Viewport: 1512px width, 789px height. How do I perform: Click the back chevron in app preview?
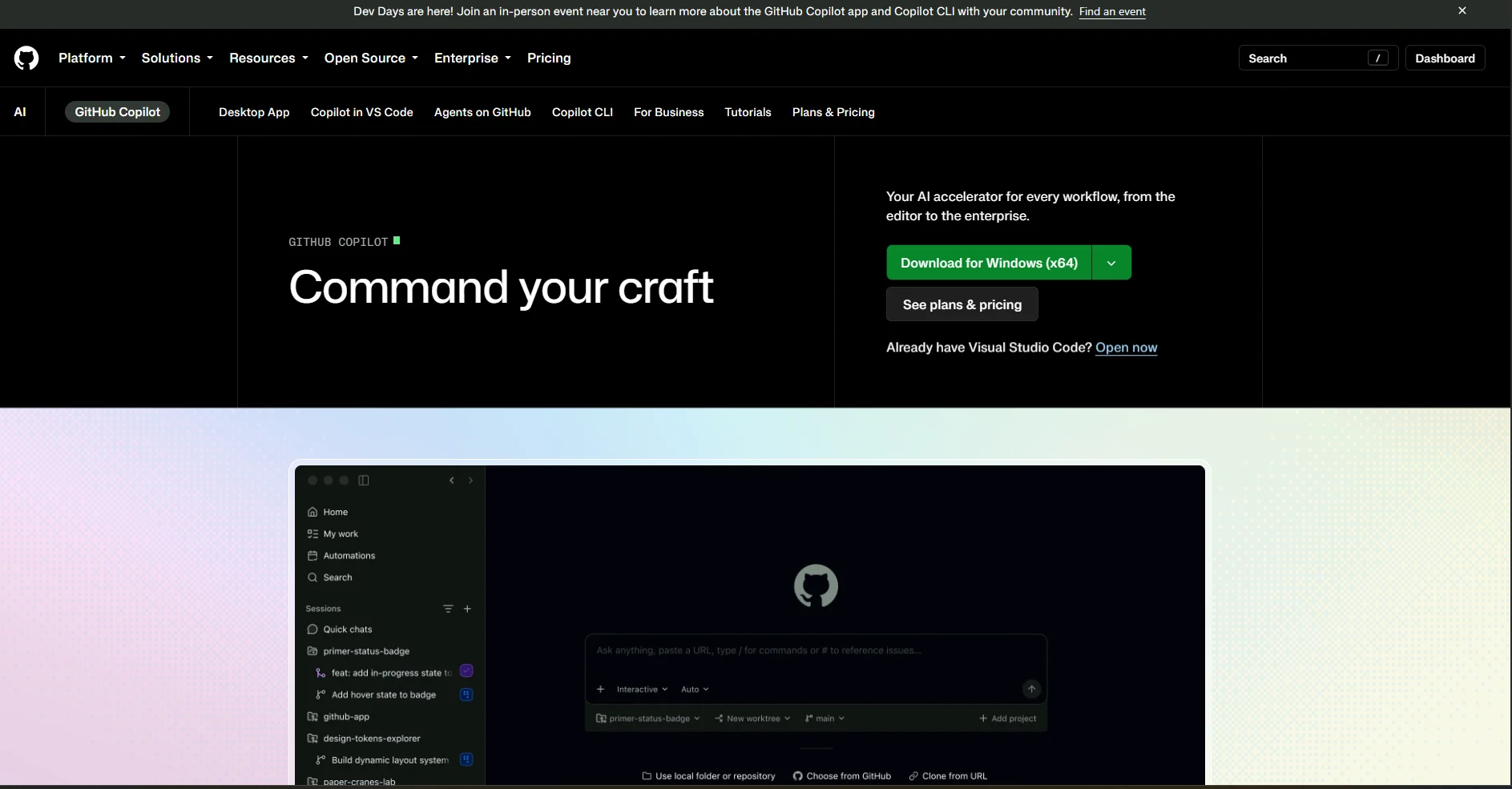coord(452,480)
